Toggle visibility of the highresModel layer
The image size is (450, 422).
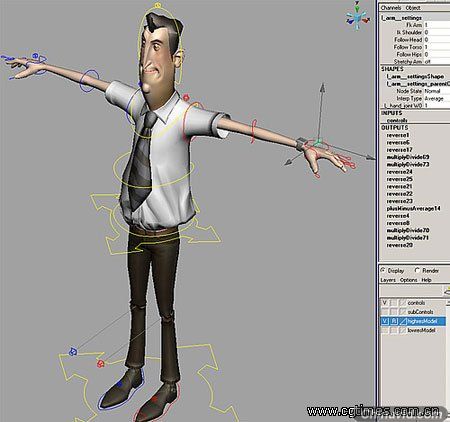tap(385, 321)
